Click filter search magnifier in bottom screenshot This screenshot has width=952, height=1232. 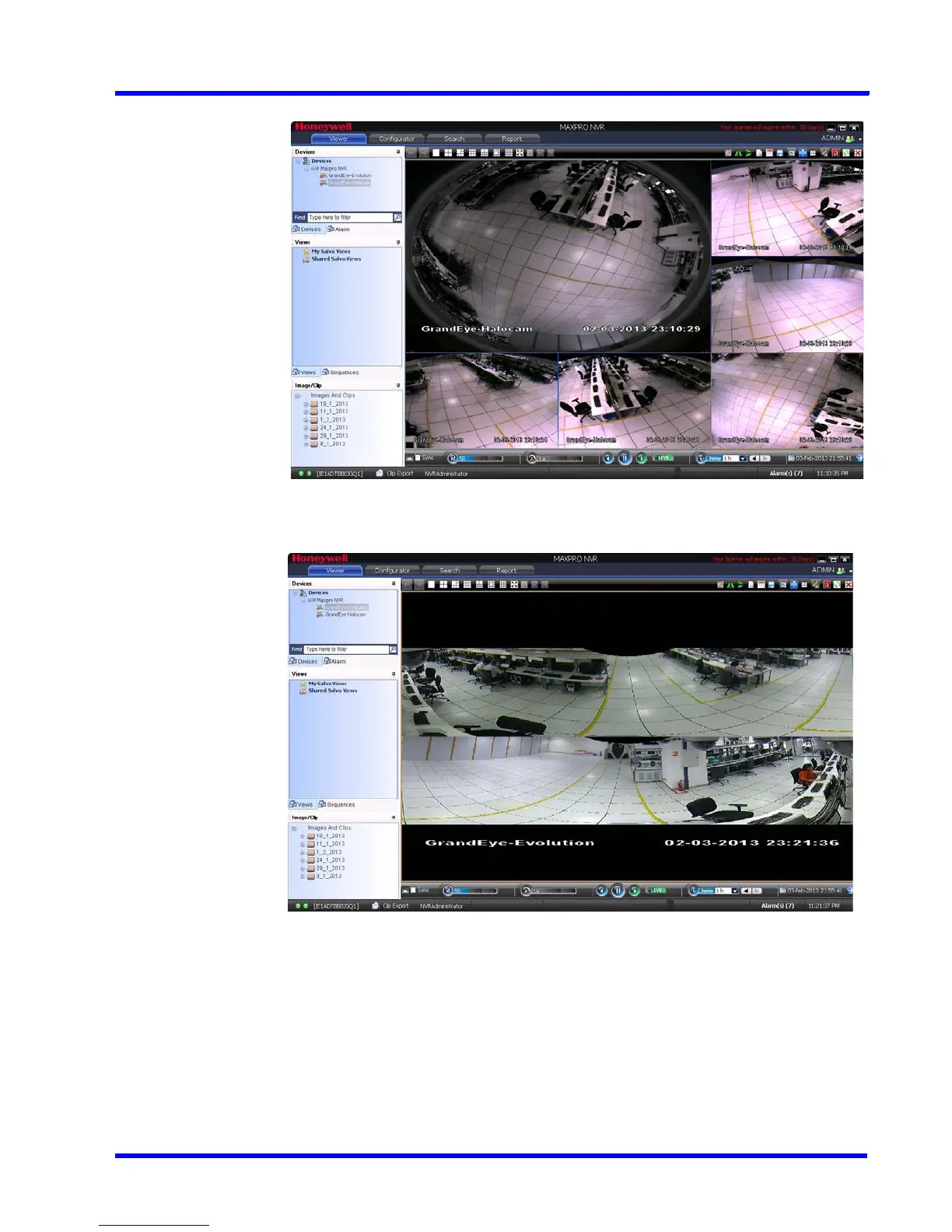393,649
